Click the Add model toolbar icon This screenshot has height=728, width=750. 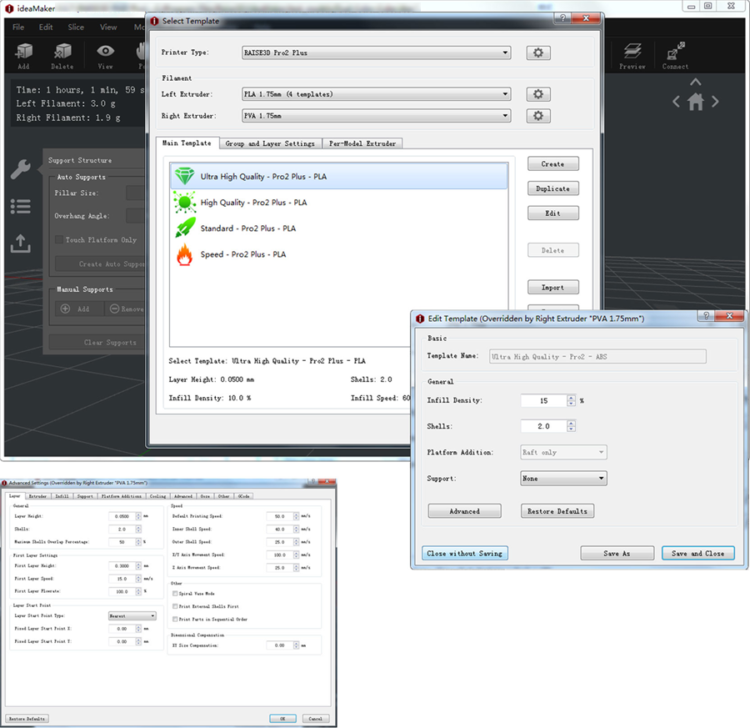coord(24,55)
